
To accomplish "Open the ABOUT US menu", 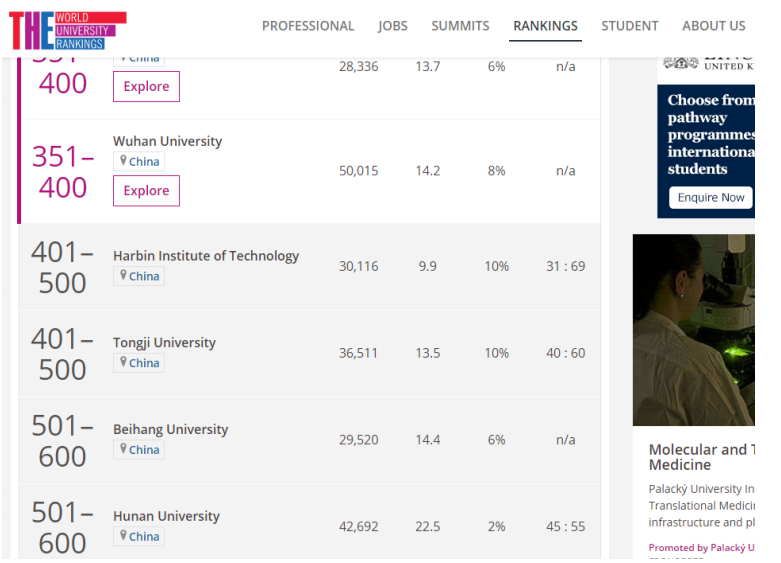I will coord(714,26).
